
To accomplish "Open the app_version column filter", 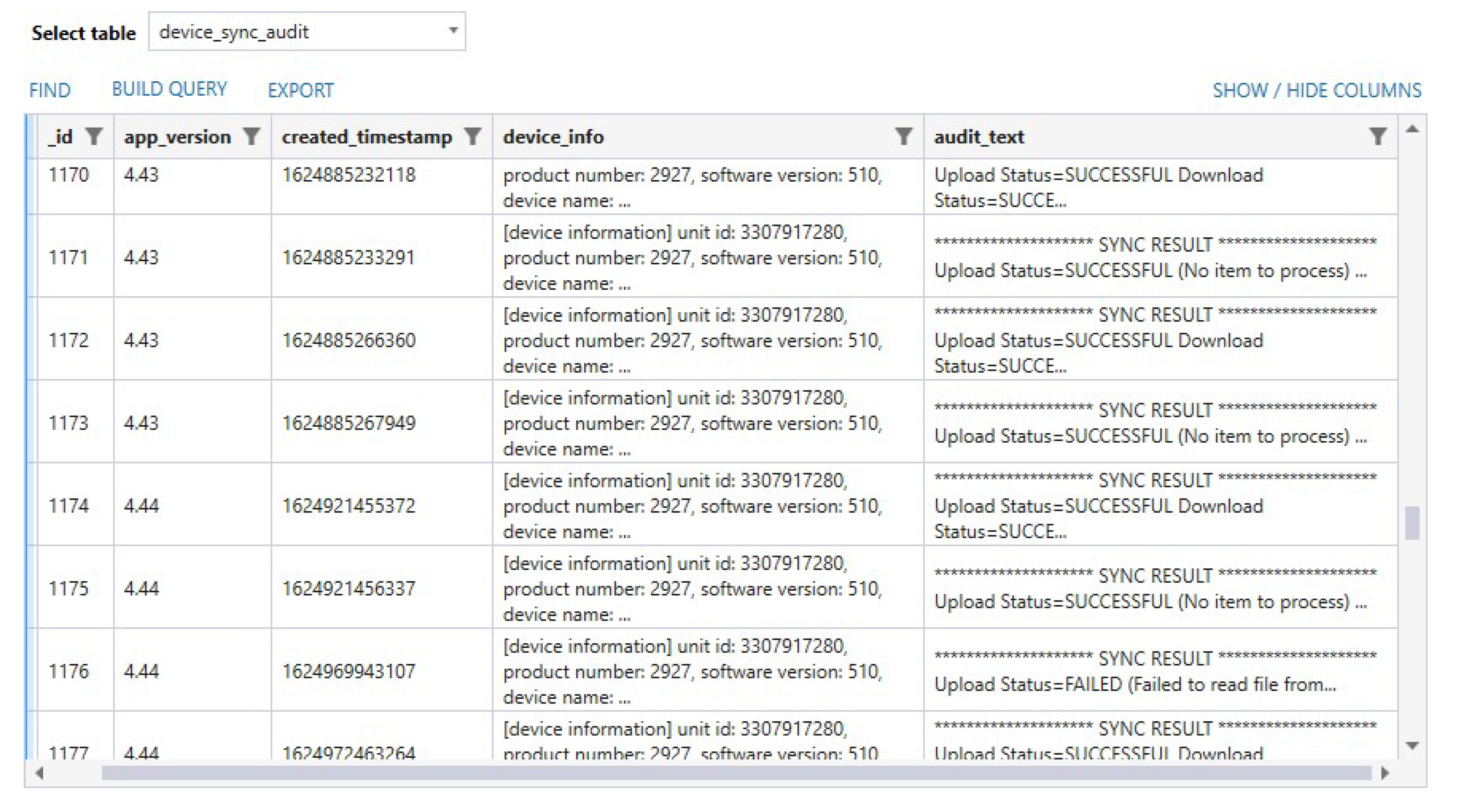I will [x=251, y=136].
